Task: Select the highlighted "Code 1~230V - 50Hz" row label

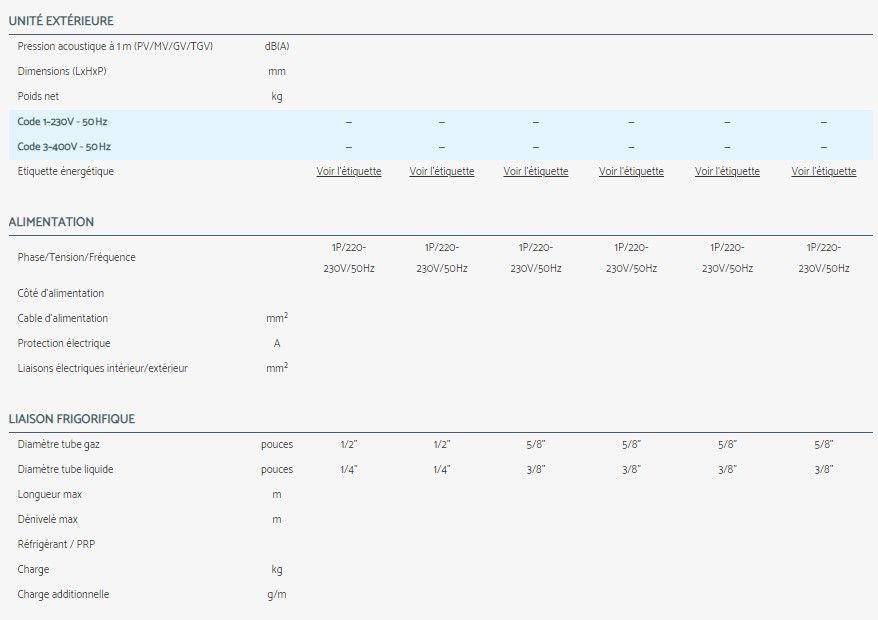Action: 62,122
